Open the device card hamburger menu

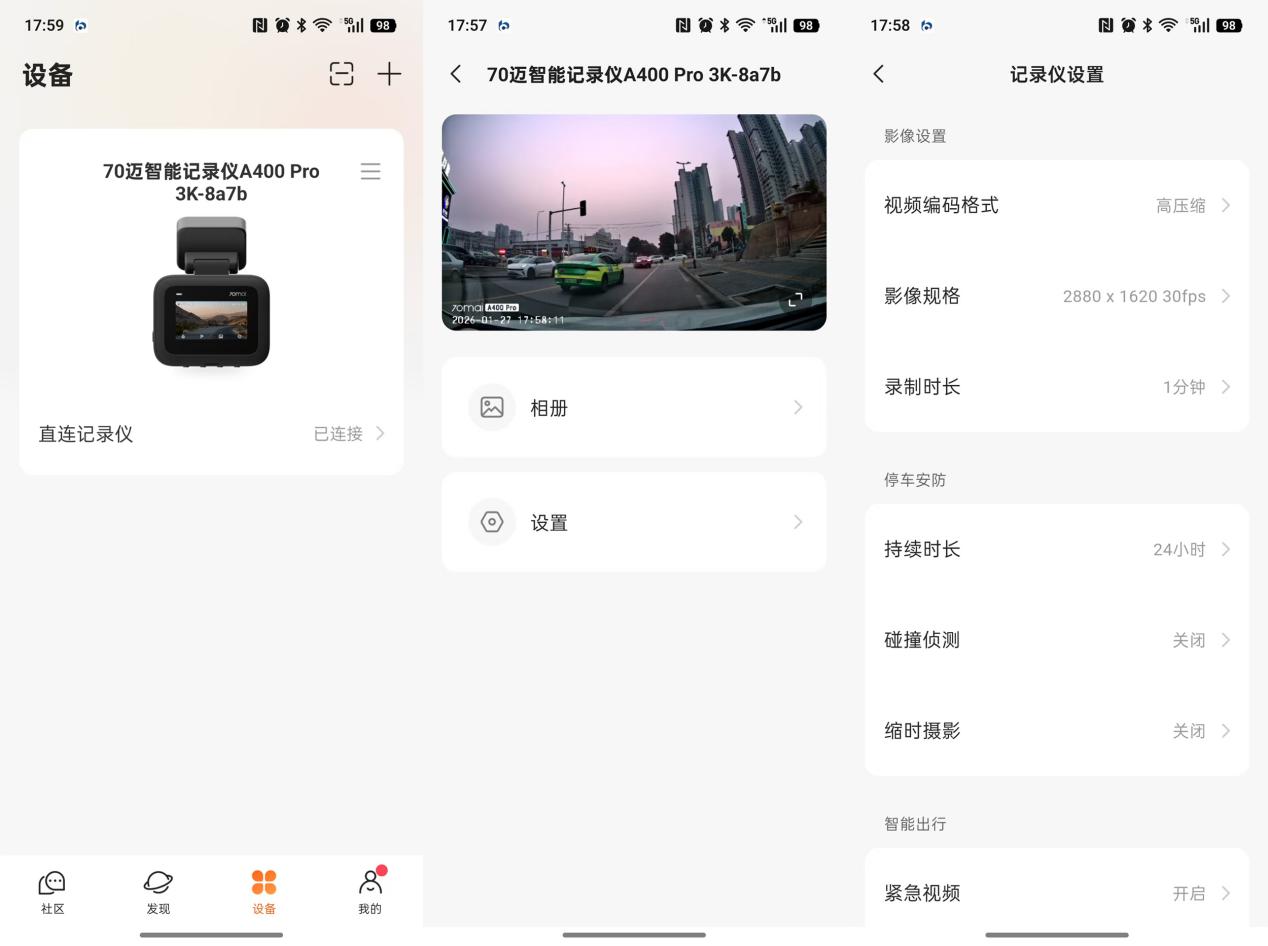(370, 172)
